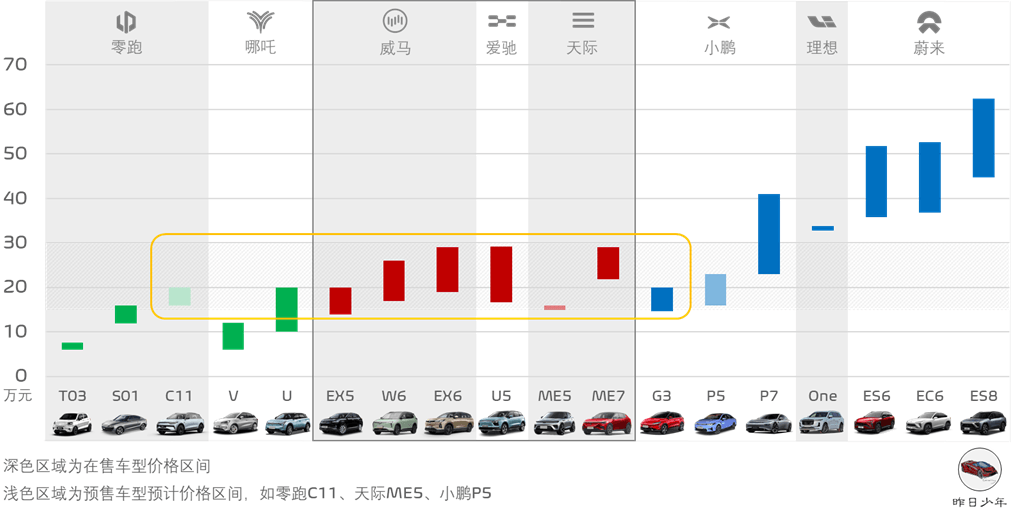Click the note '深色区域为在售车型价格区间'
The image size is (1015, 510).
(x=107, y=466)
